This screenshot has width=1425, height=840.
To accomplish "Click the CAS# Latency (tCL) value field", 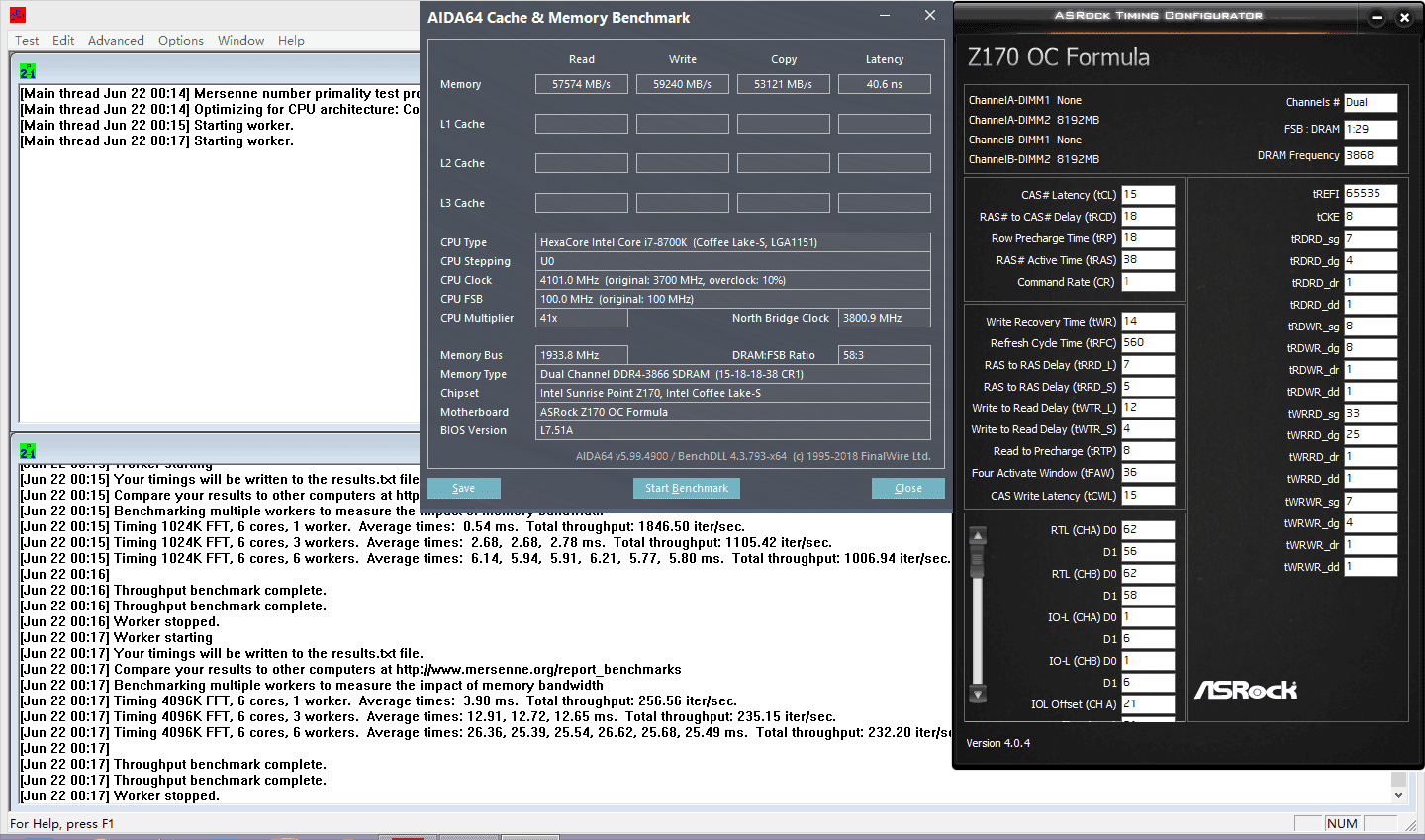I will [1148, 195].
